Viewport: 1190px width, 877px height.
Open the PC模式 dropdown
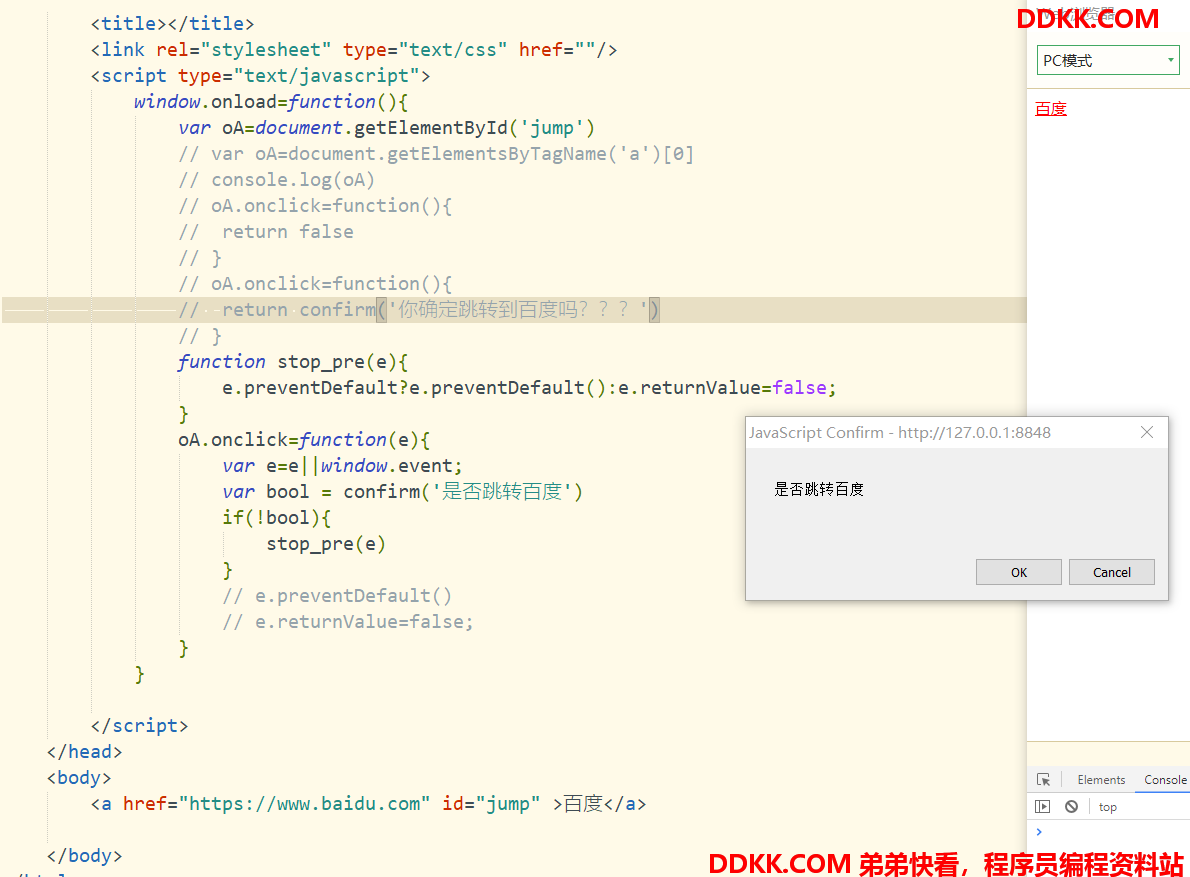(1107, 60)
